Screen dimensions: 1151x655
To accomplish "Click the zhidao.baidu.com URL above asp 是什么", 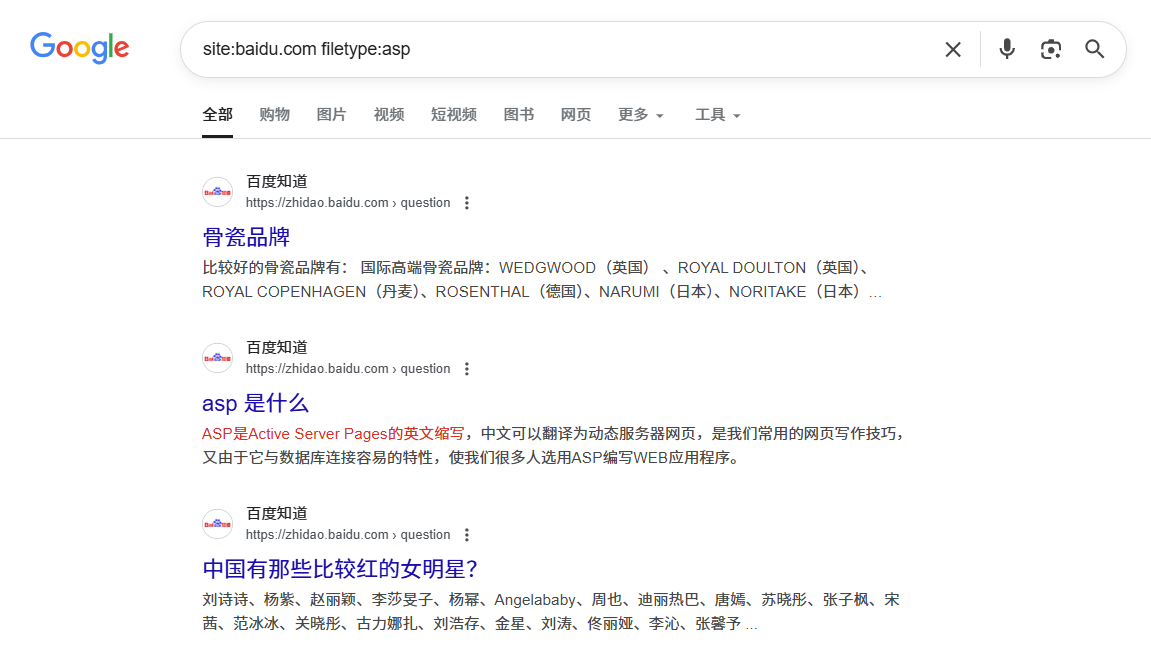I will pyautogui.click(x=348, y=369).
